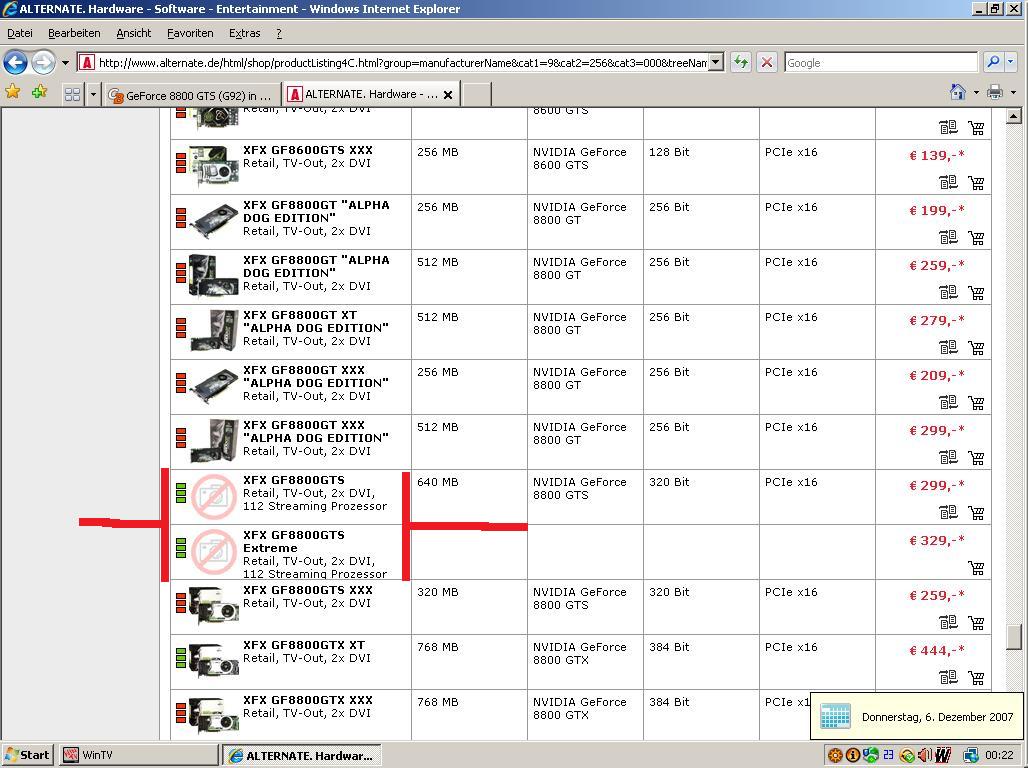Switch to WinTV in the taskbar
Screen dimensions: 1028x768
tap(138, 755)
